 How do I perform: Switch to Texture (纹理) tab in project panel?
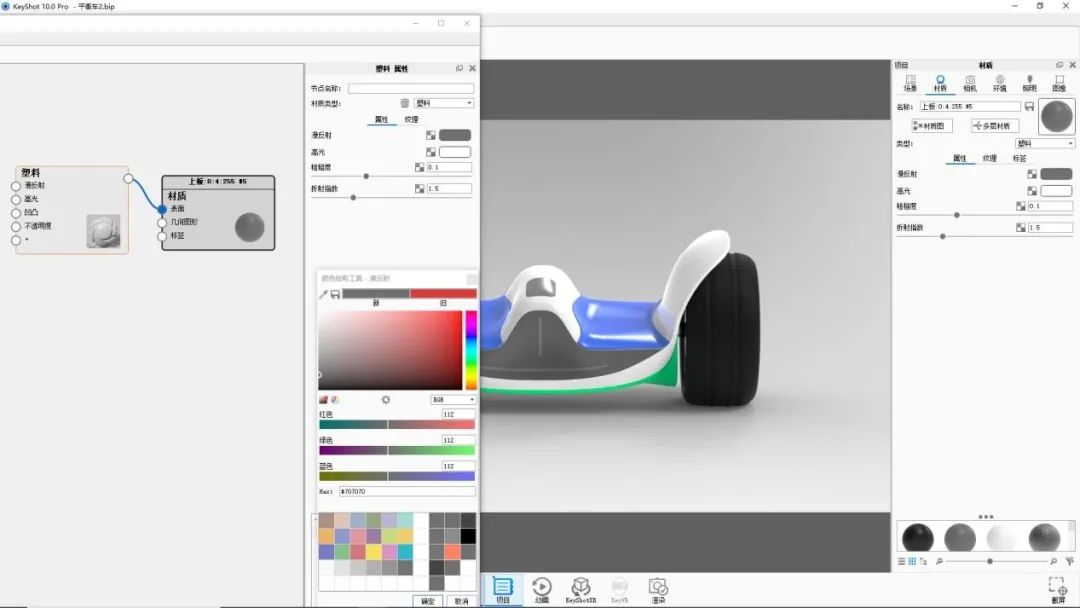989,158
